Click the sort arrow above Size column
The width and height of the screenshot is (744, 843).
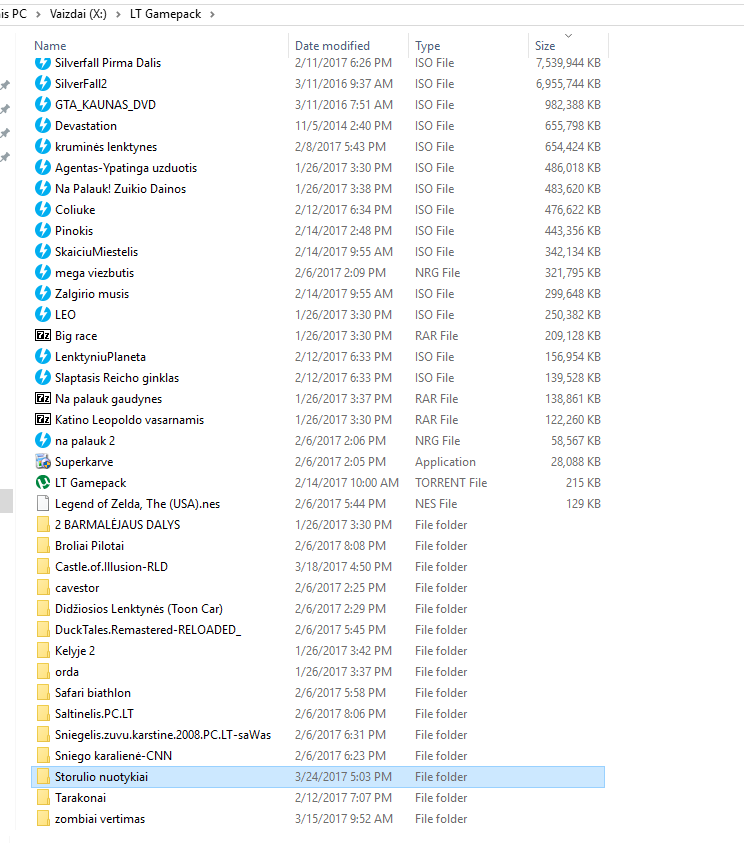(x=568, y=36)
